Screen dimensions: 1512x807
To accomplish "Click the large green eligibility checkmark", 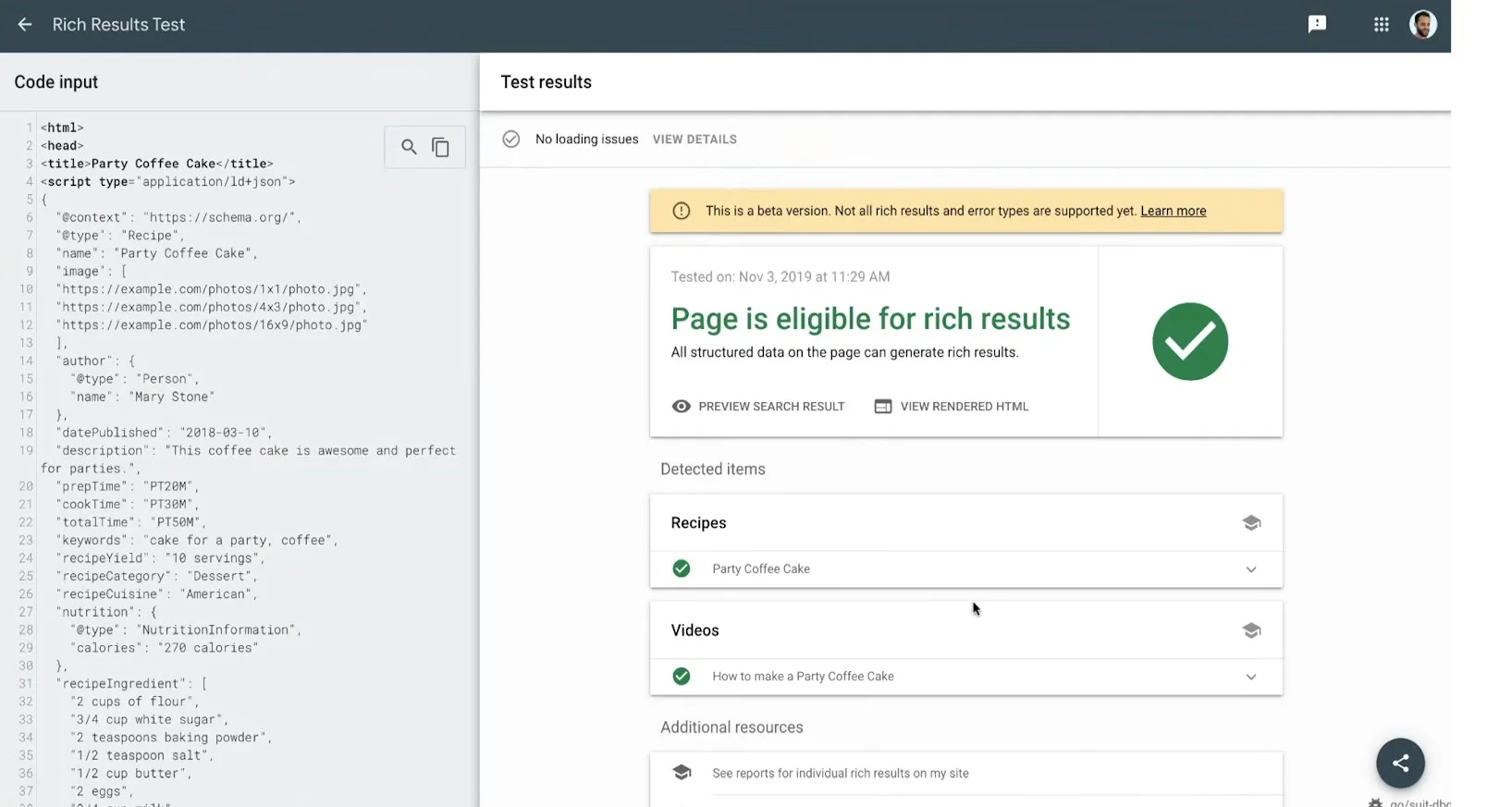I will pyautogui.click(x=1190, y=341).
